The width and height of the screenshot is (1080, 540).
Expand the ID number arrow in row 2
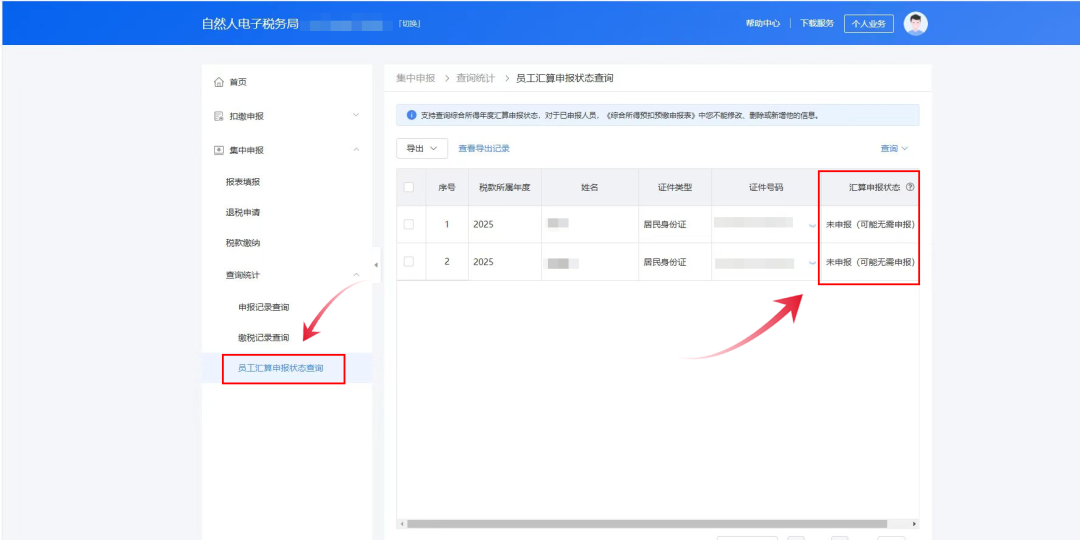click(x=812, y=262)
